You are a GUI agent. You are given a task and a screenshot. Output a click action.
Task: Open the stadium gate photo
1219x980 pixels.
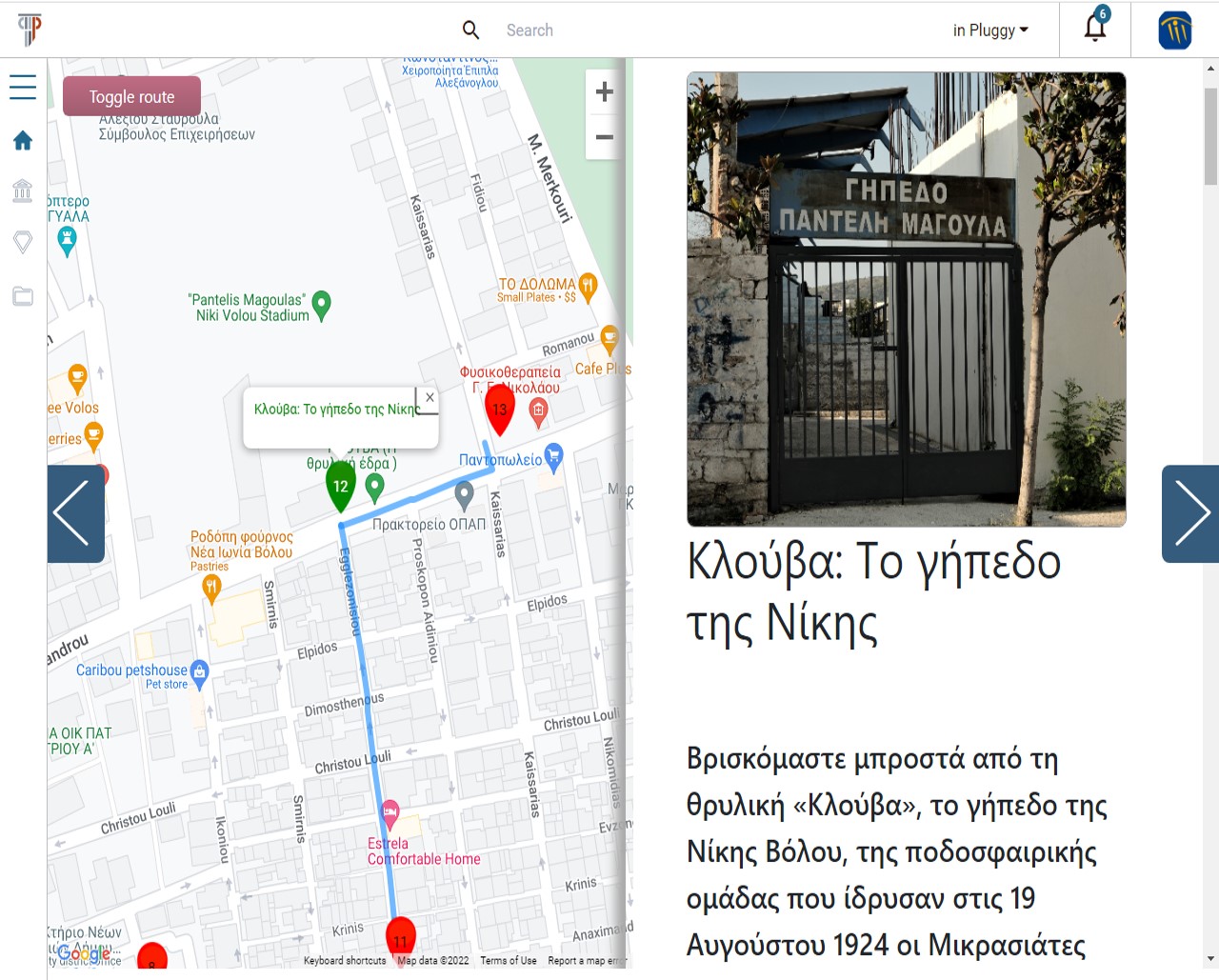(x=906, y=299)
